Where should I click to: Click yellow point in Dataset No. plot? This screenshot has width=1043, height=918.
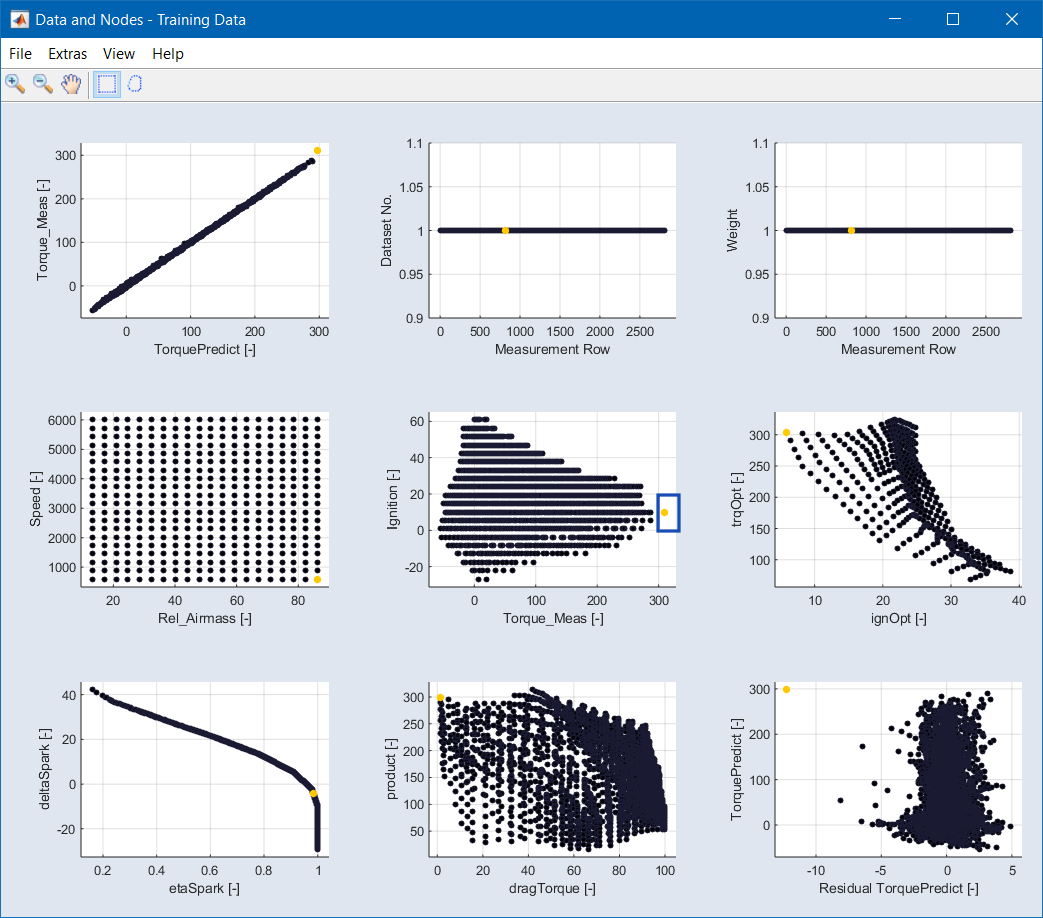[505, 231]
